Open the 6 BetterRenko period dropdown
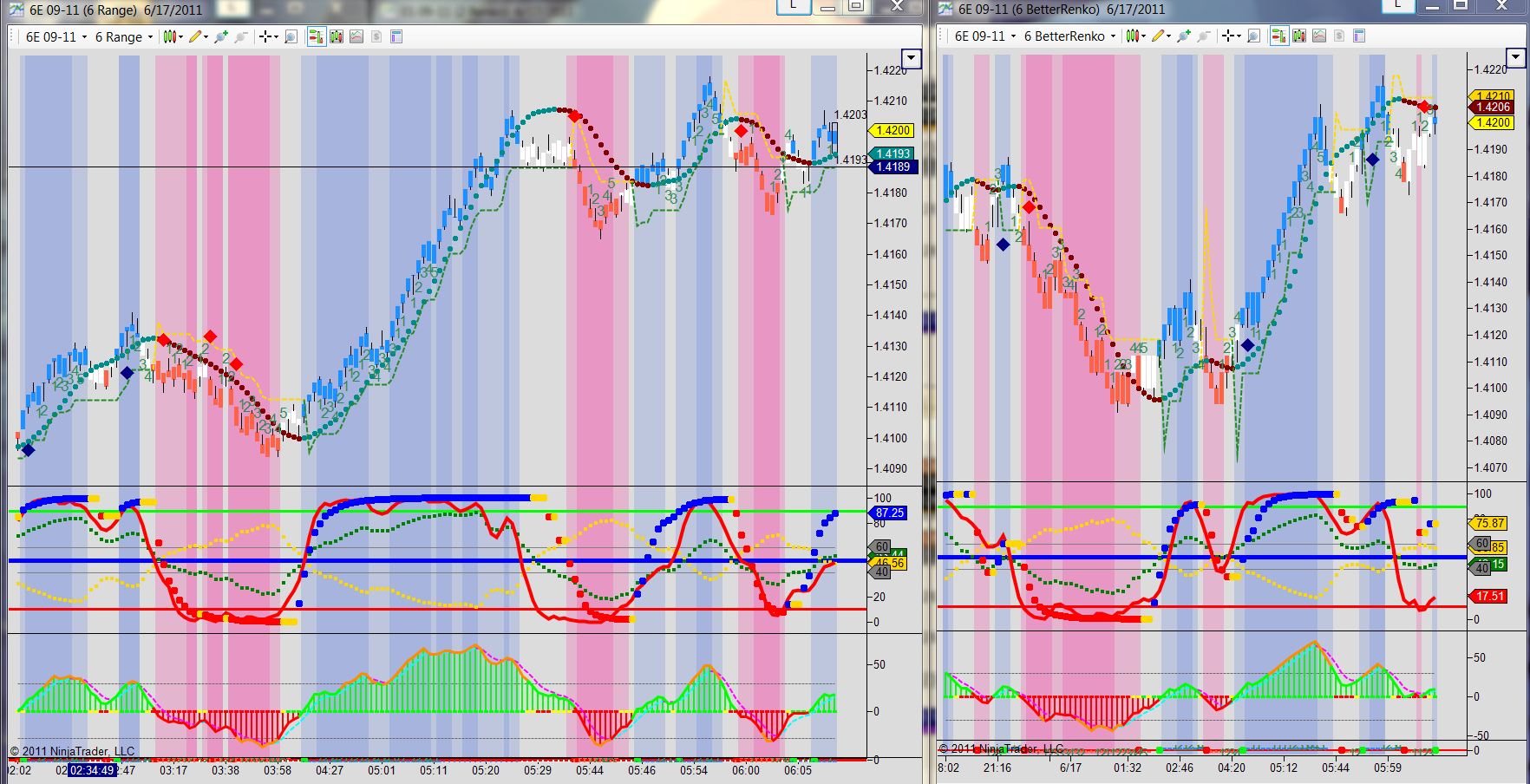1530x784 pixels. tap(1069, 36)
